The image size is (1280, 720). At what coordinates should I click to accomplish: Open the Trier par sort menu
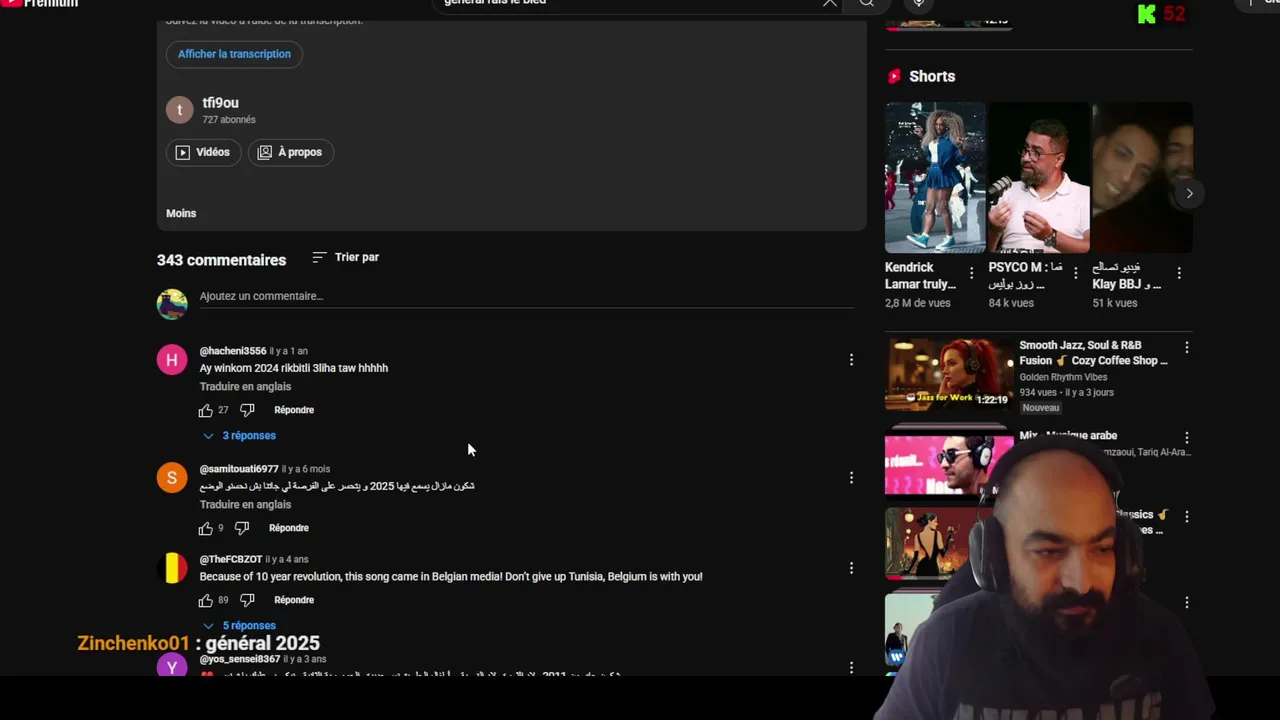click(x=345, y=257)
